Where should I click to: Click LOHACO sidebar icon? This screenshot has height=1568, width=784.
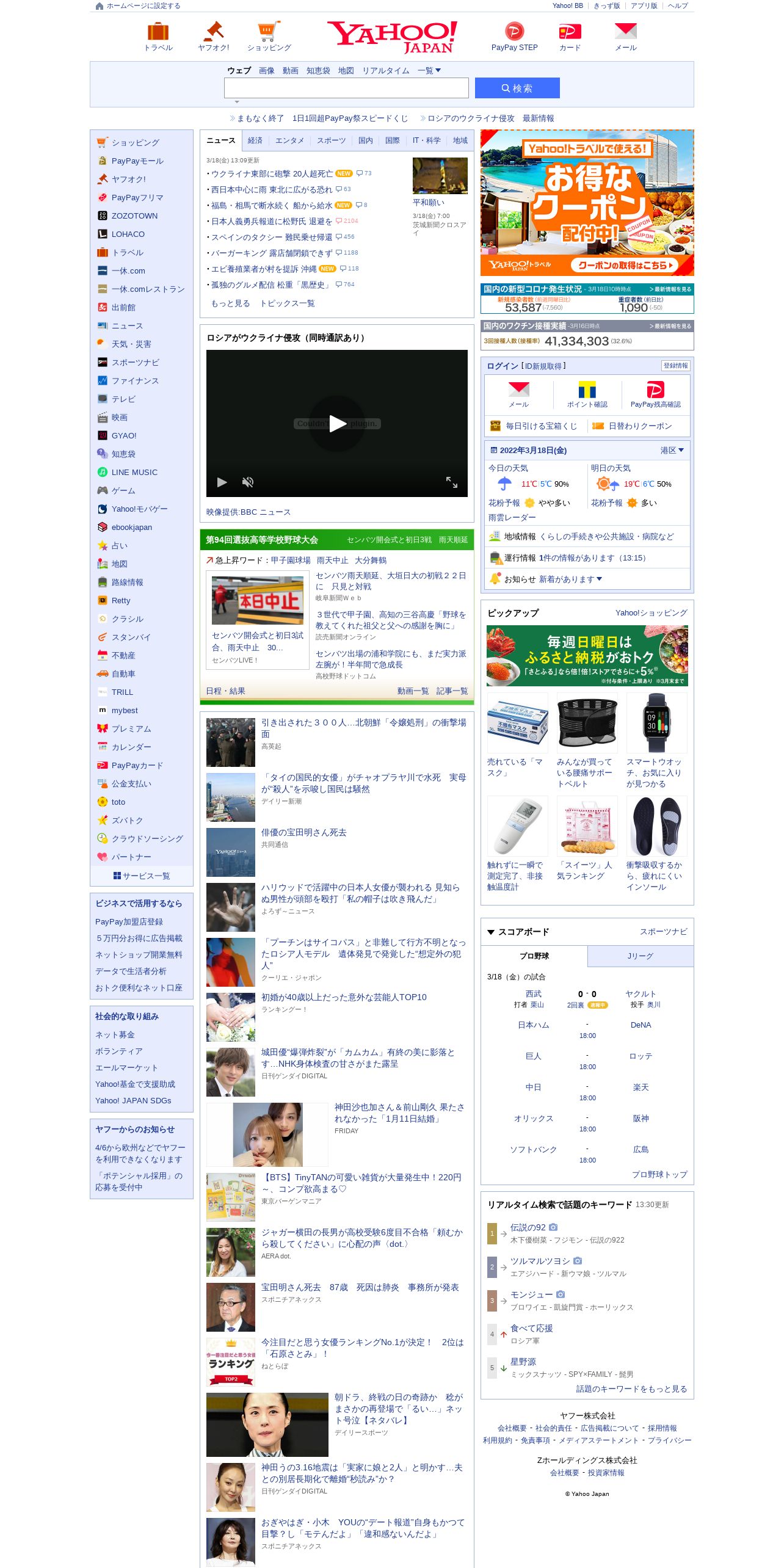[103, 234]
